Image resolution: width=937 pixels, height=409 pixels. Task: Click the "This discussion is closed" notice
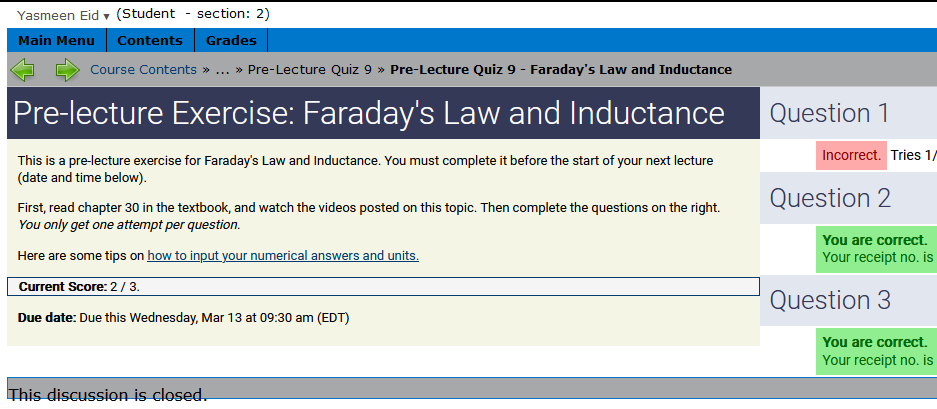coord(107,394)
